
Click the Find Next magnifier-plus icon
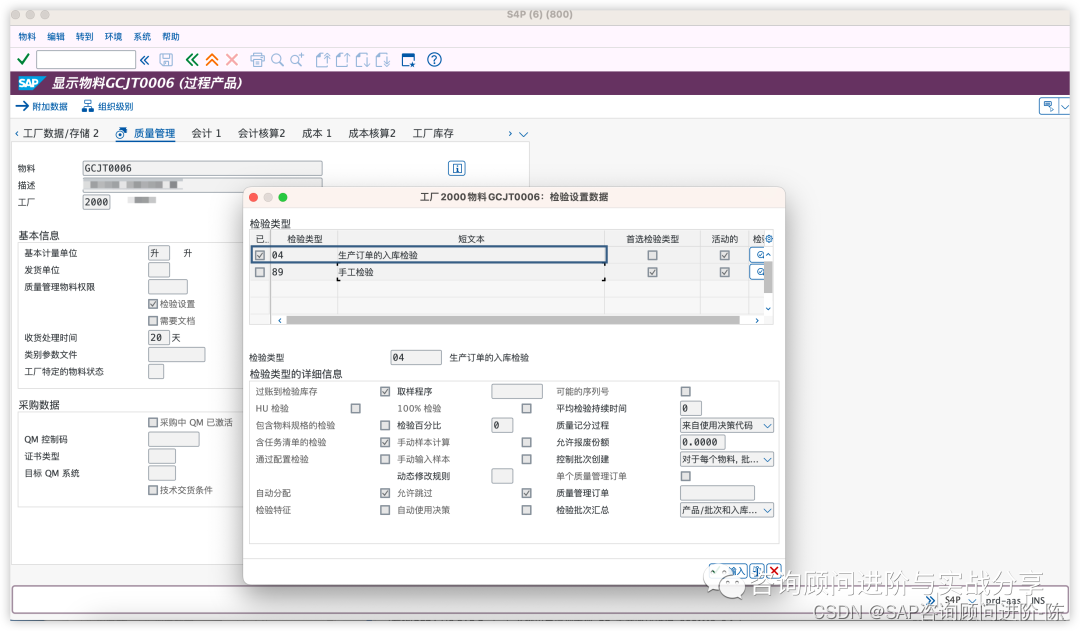coord(297,60)
